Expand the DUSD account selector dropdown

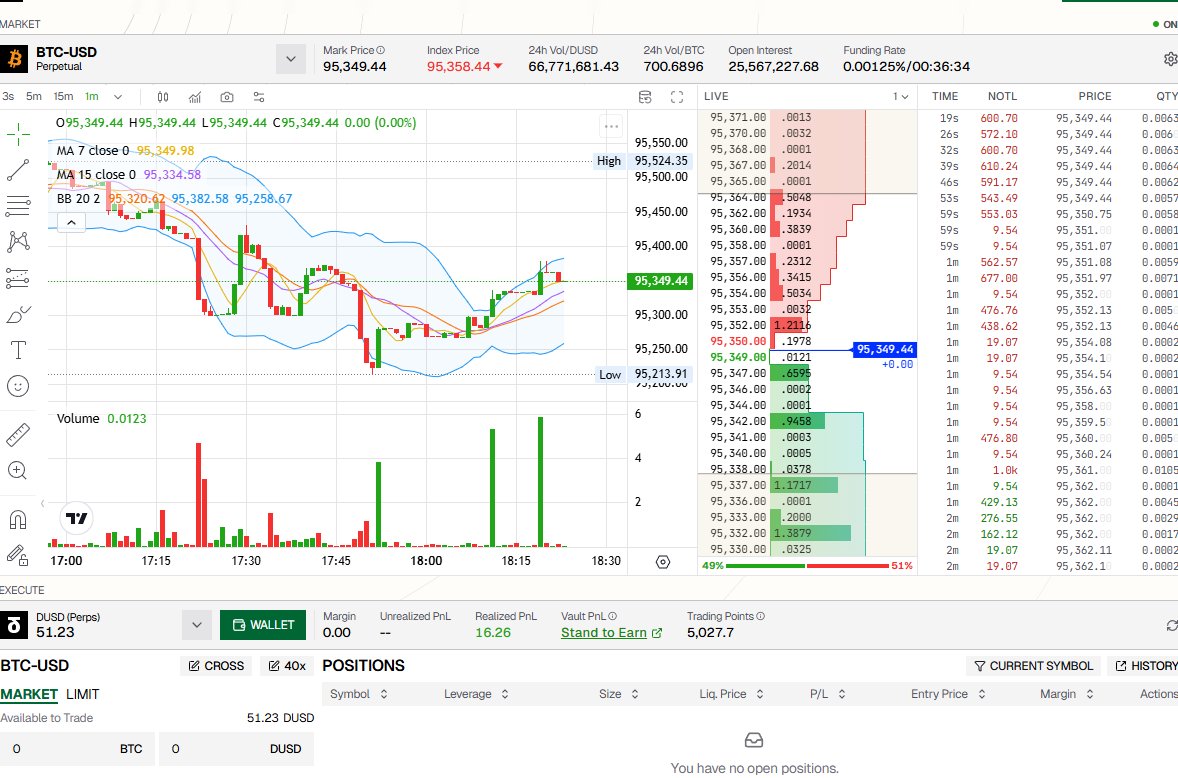point(196,625)
